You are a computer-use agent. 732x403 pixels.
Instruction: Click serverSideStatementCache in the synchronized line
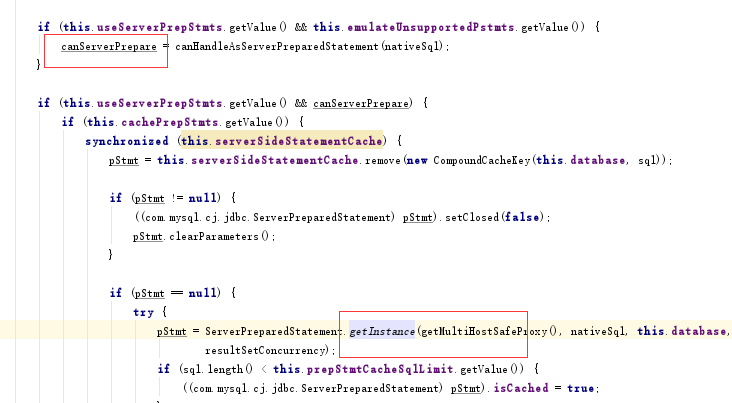click(299, 141)
